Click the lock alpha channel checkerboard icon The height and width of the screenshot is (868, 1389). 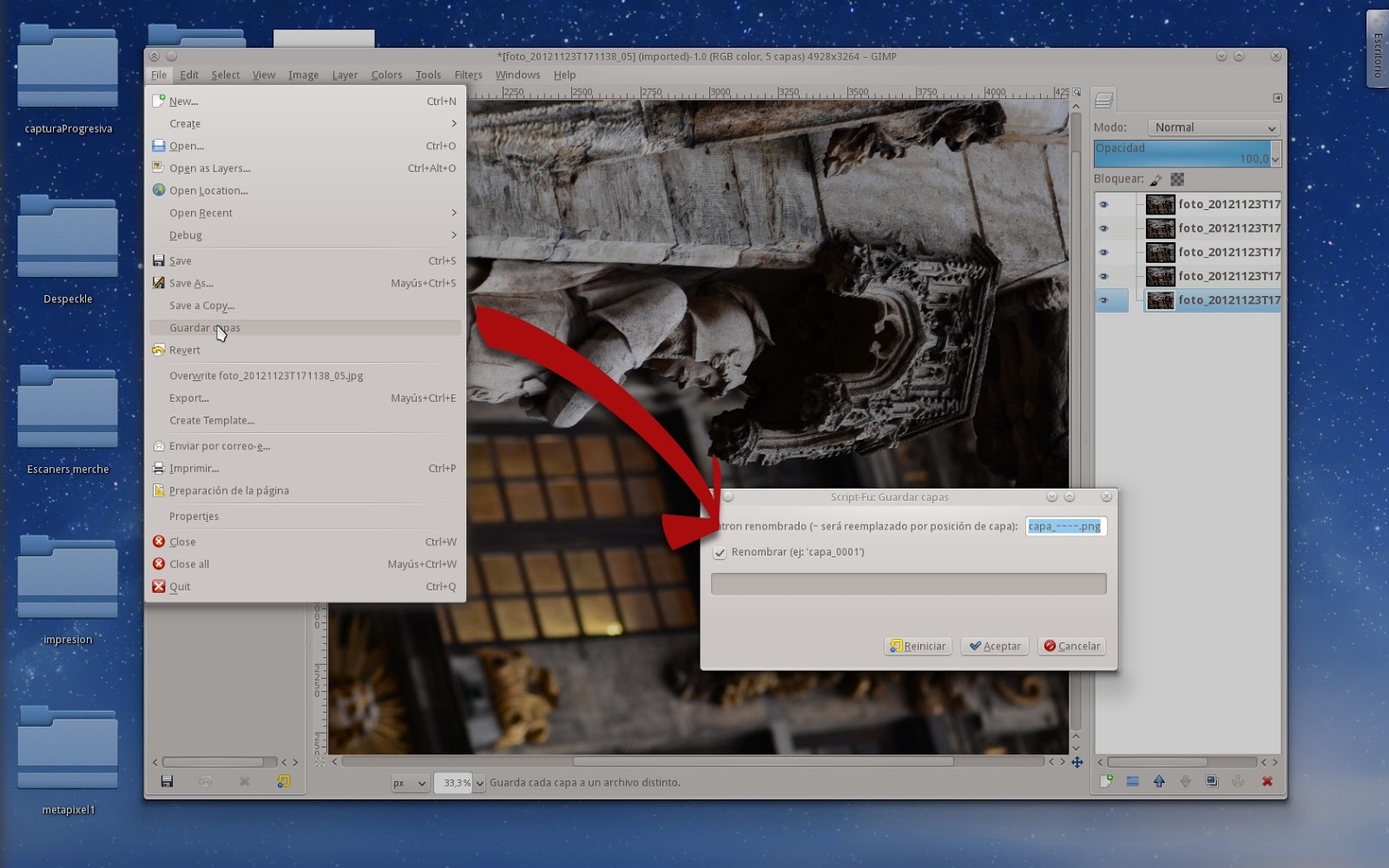tap(1177, 180)
